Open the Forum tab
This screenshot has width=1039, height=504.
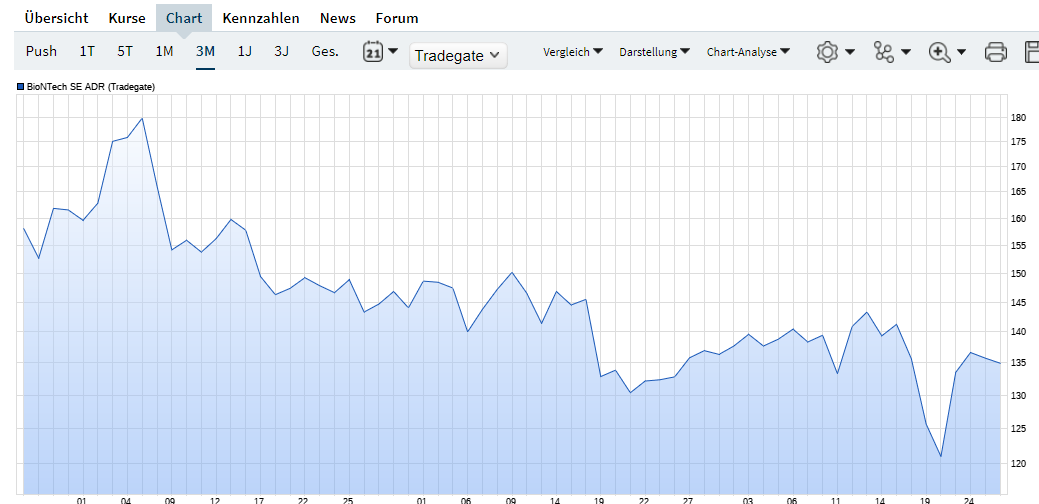(x=397, y=18)
